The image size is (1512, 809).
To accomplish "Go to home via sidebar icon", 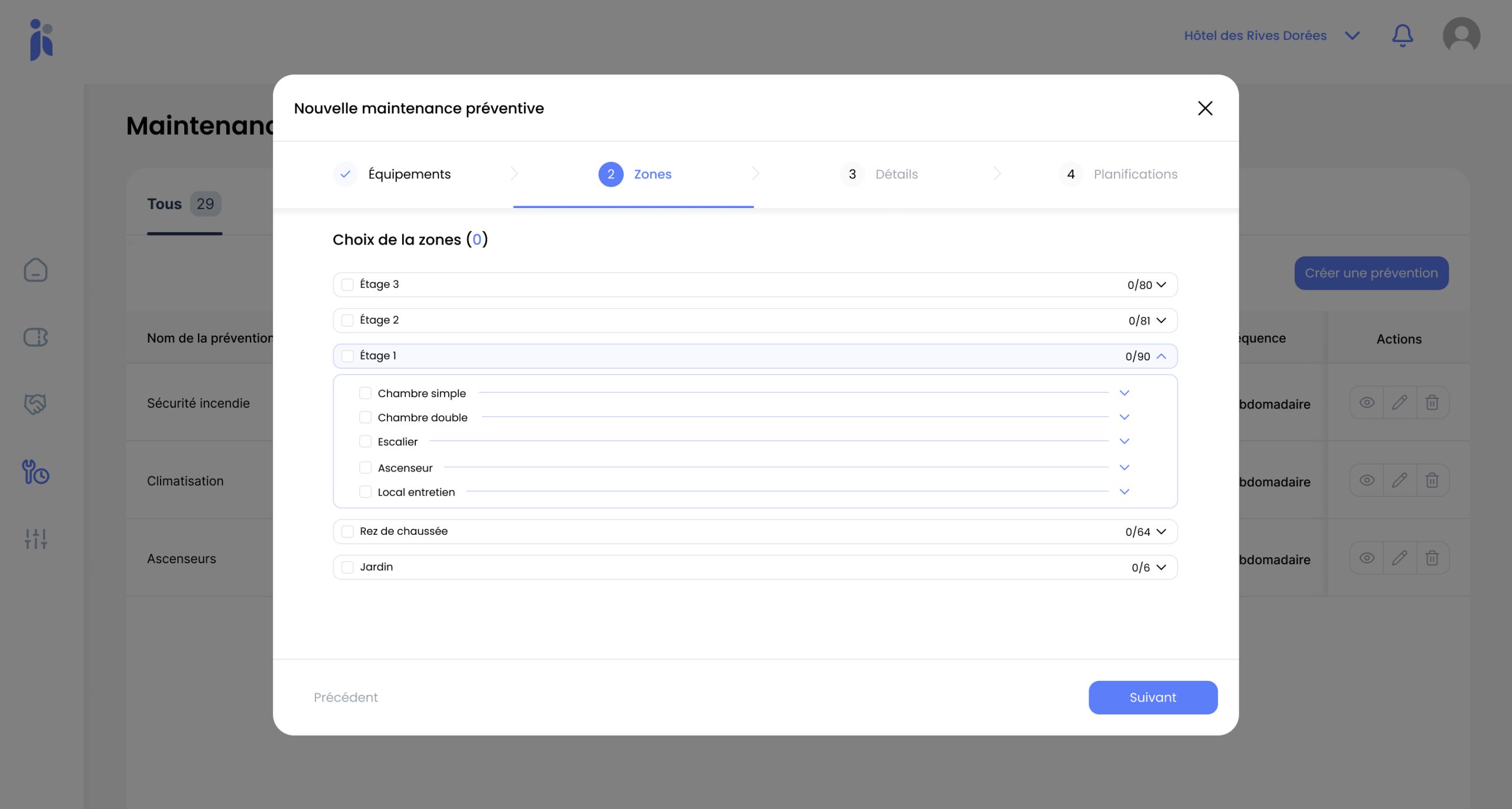I will (x=35, y=270).
